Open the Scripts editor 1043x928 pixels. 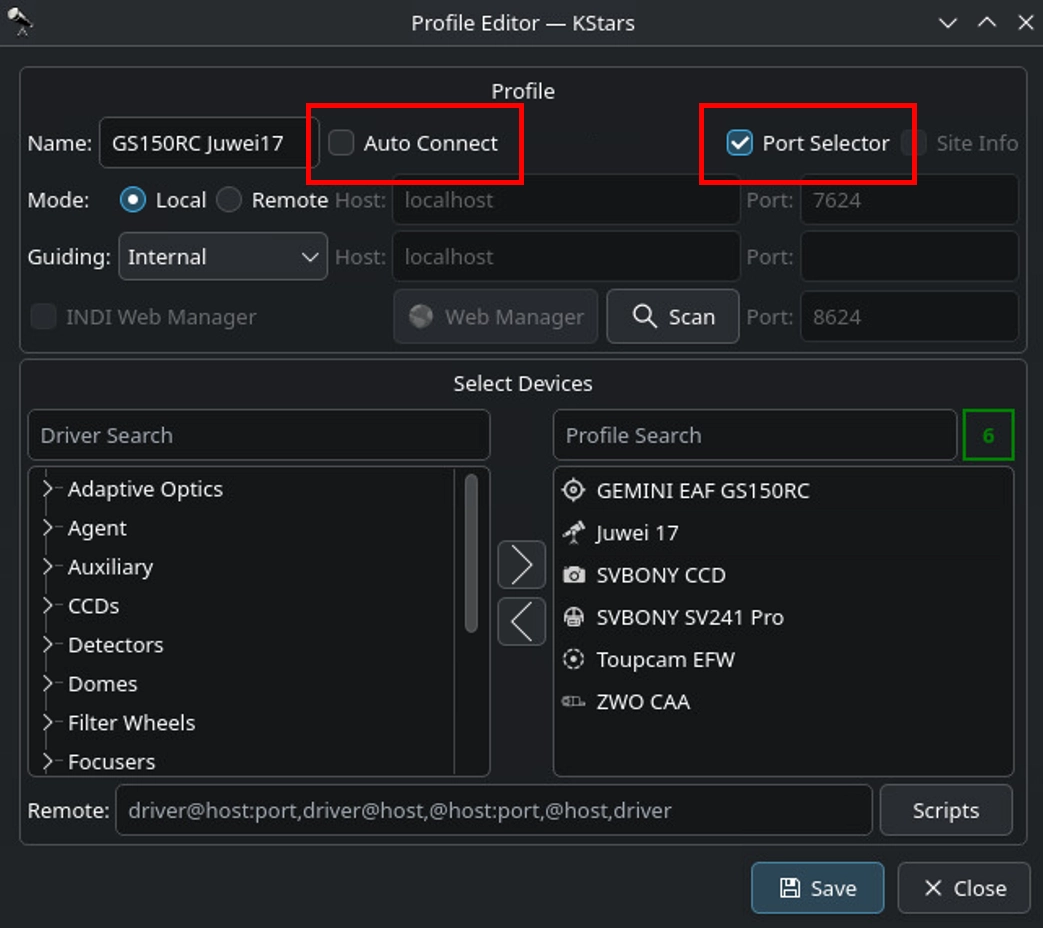(945, 810)
